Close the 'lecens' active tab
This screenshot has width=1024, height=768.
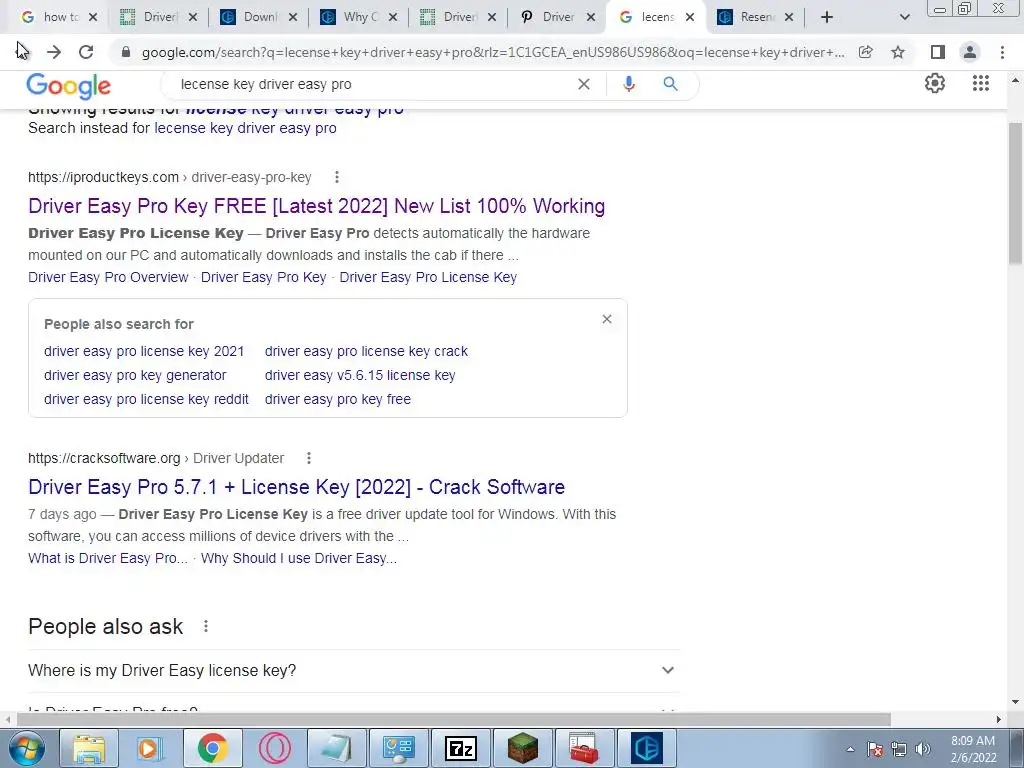point(690,18)
